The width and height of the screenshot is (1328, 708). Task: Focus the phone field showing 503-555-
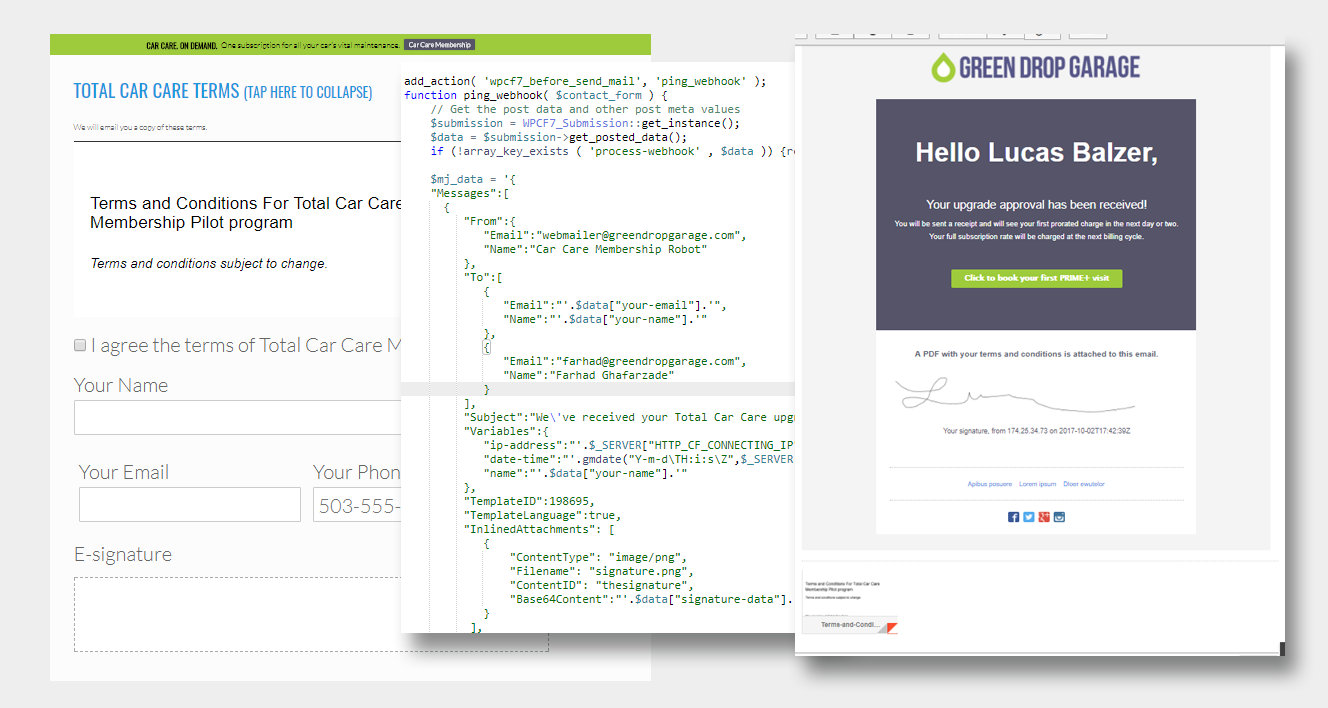357,505
